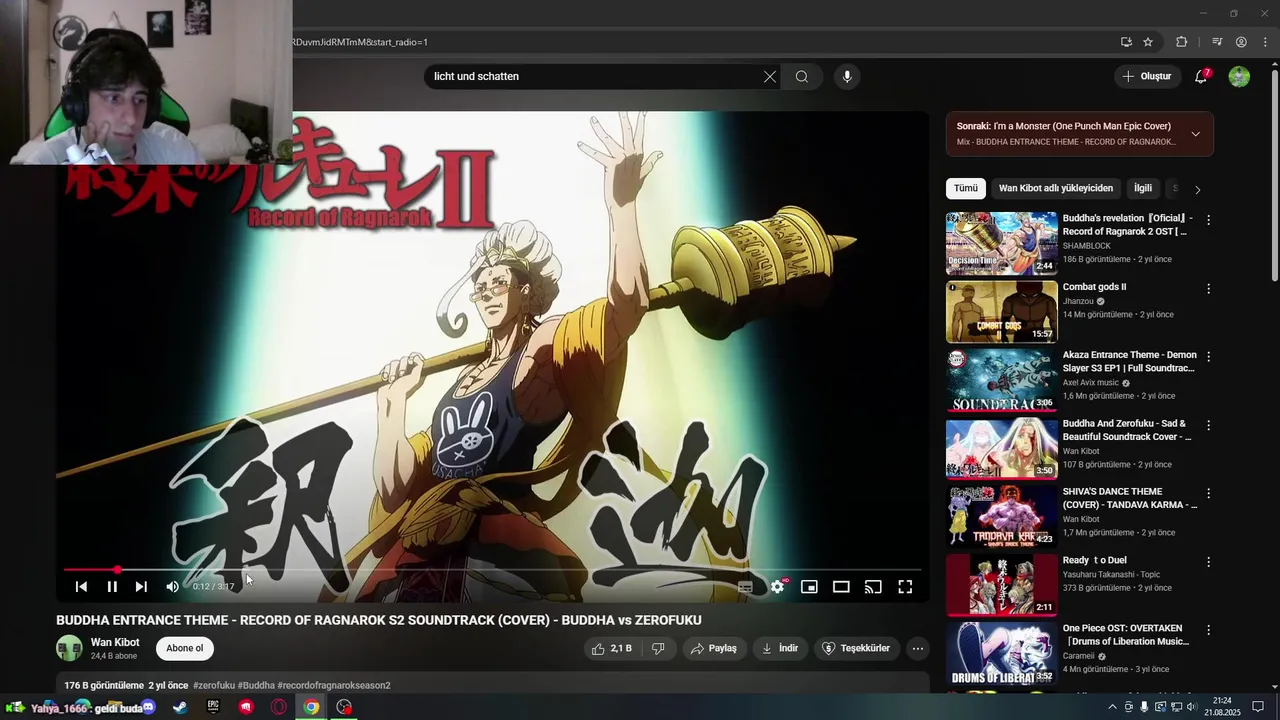1280x720 pixels.
Task: Enable miniplayer mode
Action: click(809, 587)
